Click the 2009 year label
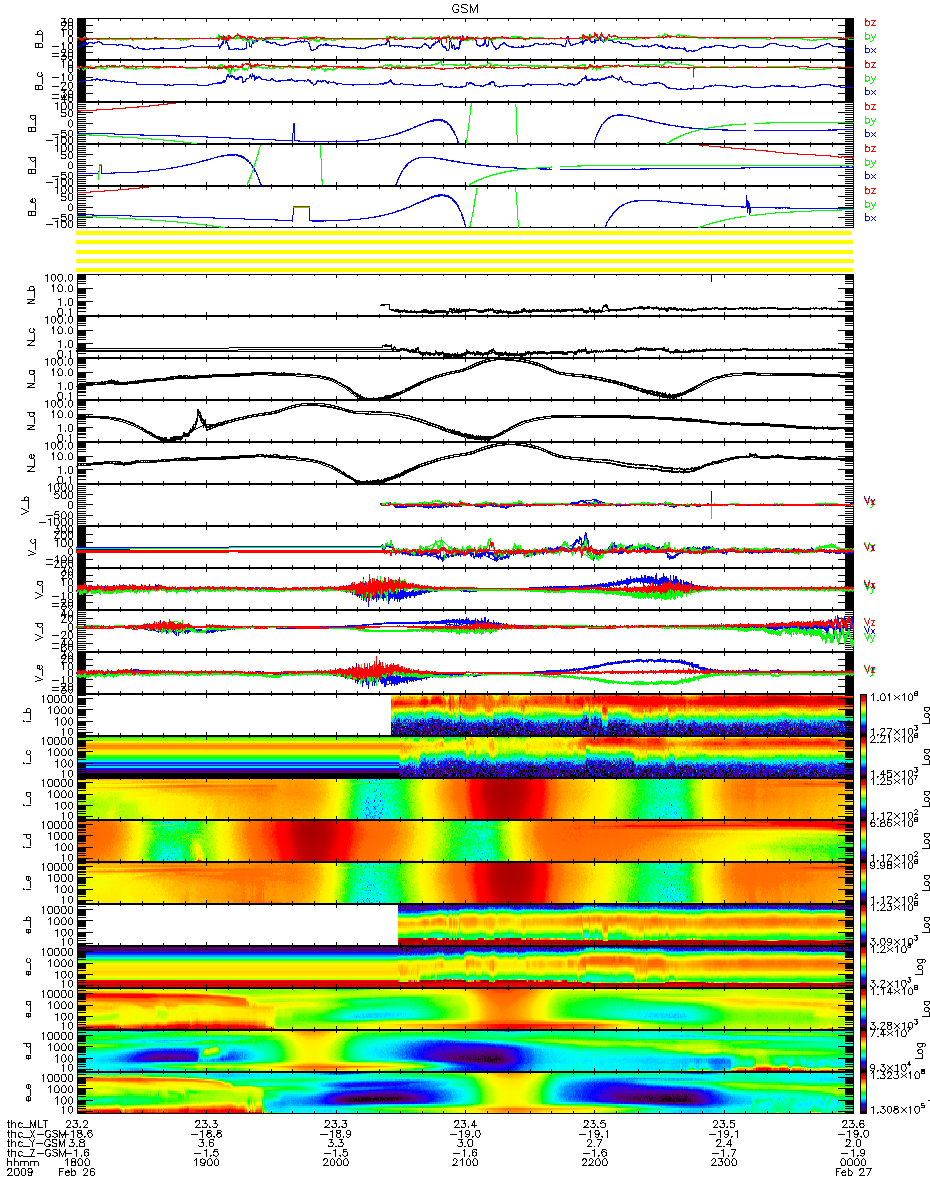The height and width of the screenshot is (1200, 930). [19, 1174]
